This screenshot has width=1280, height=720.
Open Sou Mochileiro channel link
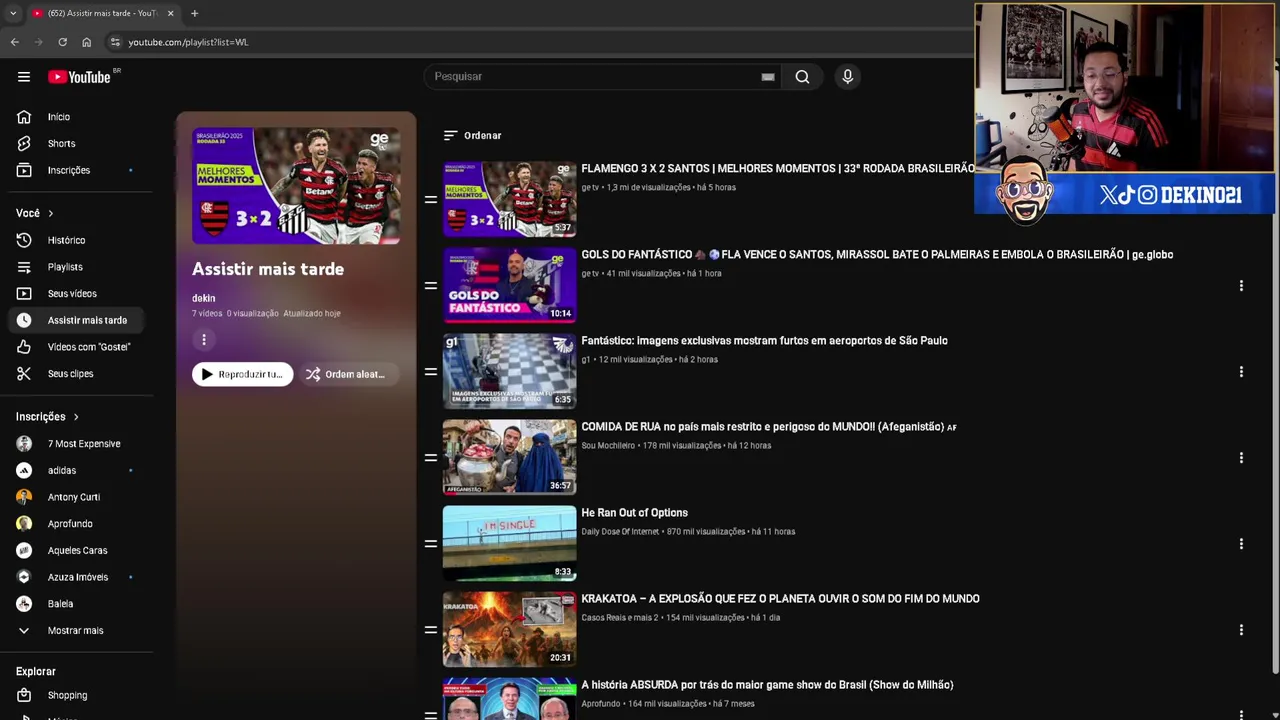coord(608,446)
